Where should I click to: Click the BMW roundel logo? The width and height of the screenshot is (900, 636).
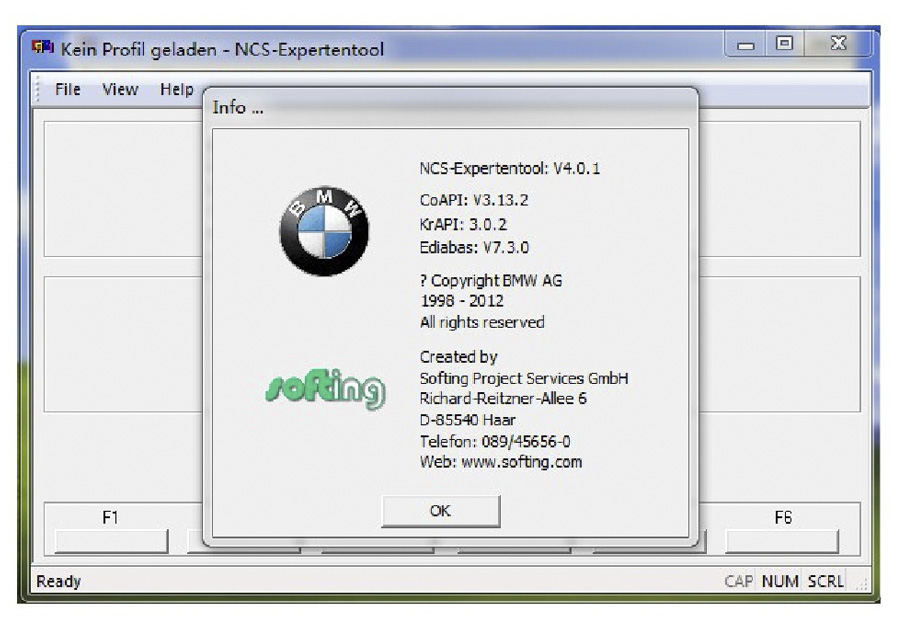coord(323,231)
